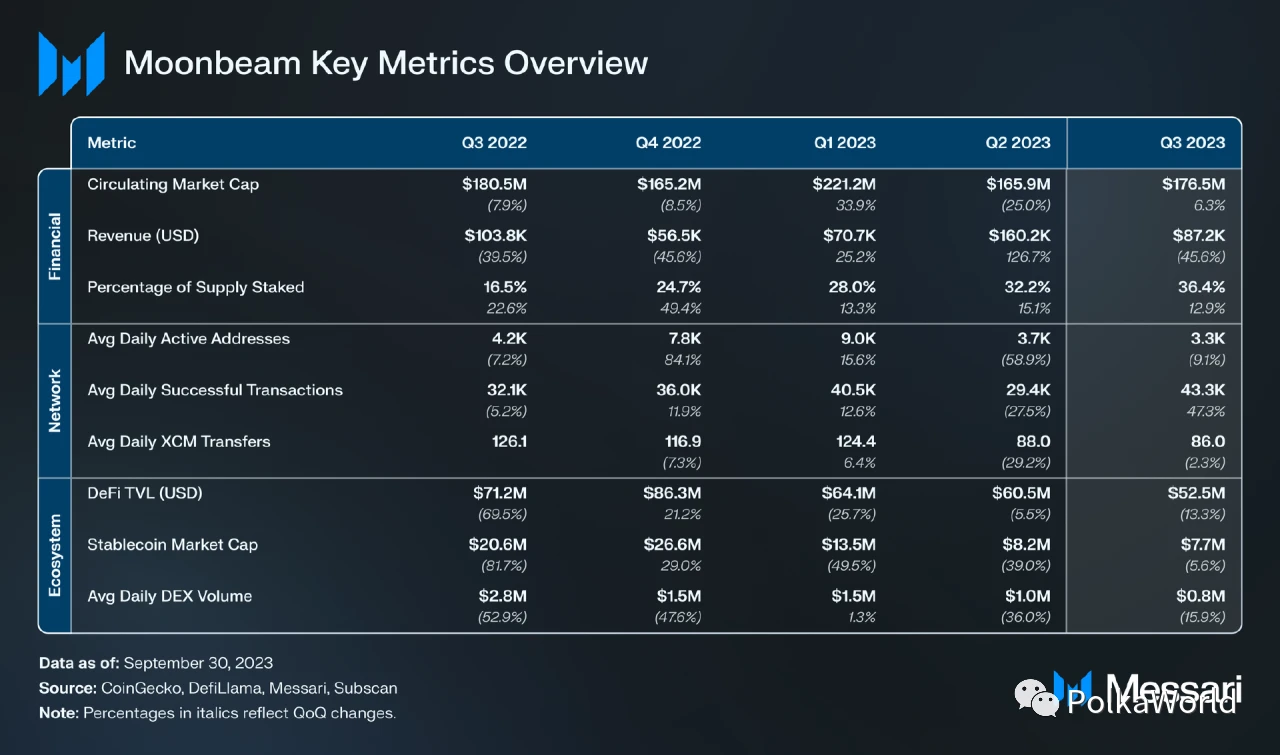
Task: Click the $160.2K revenue value in Q2 2023
Action: 1018,236
